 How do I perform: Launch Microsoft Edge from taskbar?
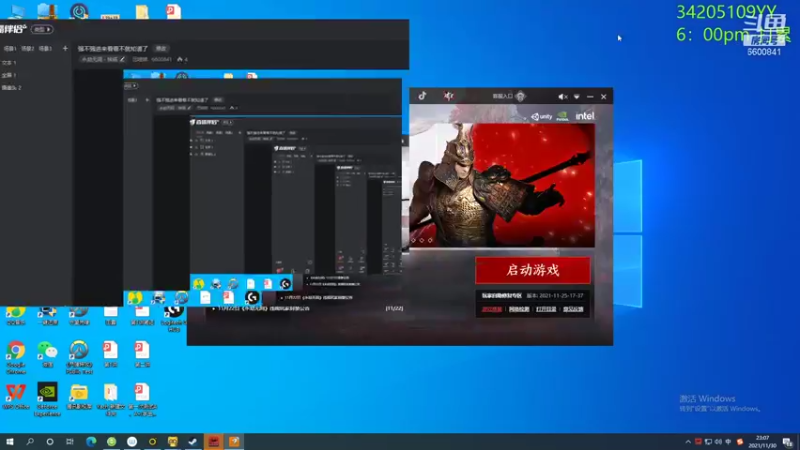point(91,441)
